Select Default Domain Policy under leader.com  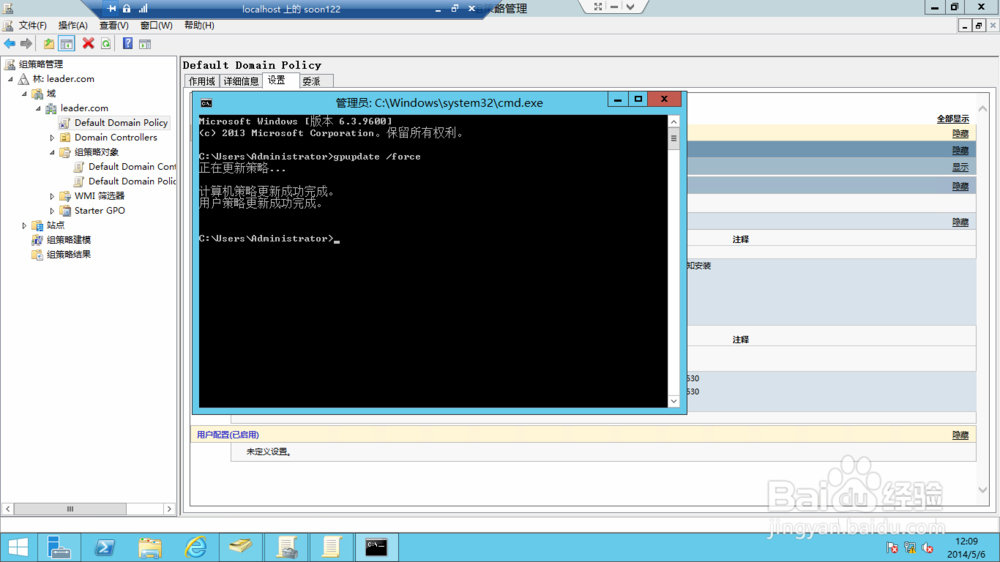point(121,122)
